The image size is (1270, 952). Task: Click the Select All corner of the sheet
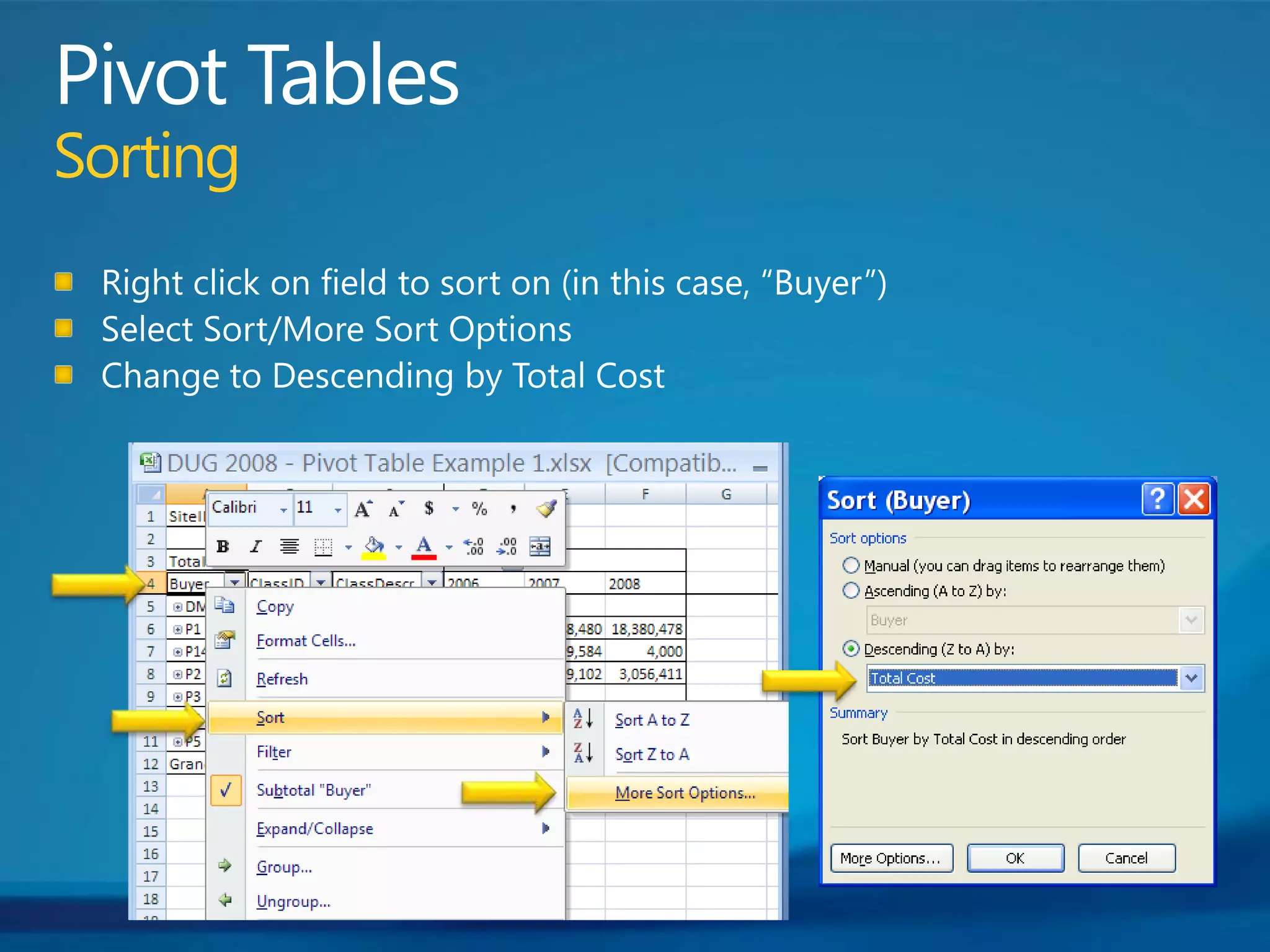[151, 494]
